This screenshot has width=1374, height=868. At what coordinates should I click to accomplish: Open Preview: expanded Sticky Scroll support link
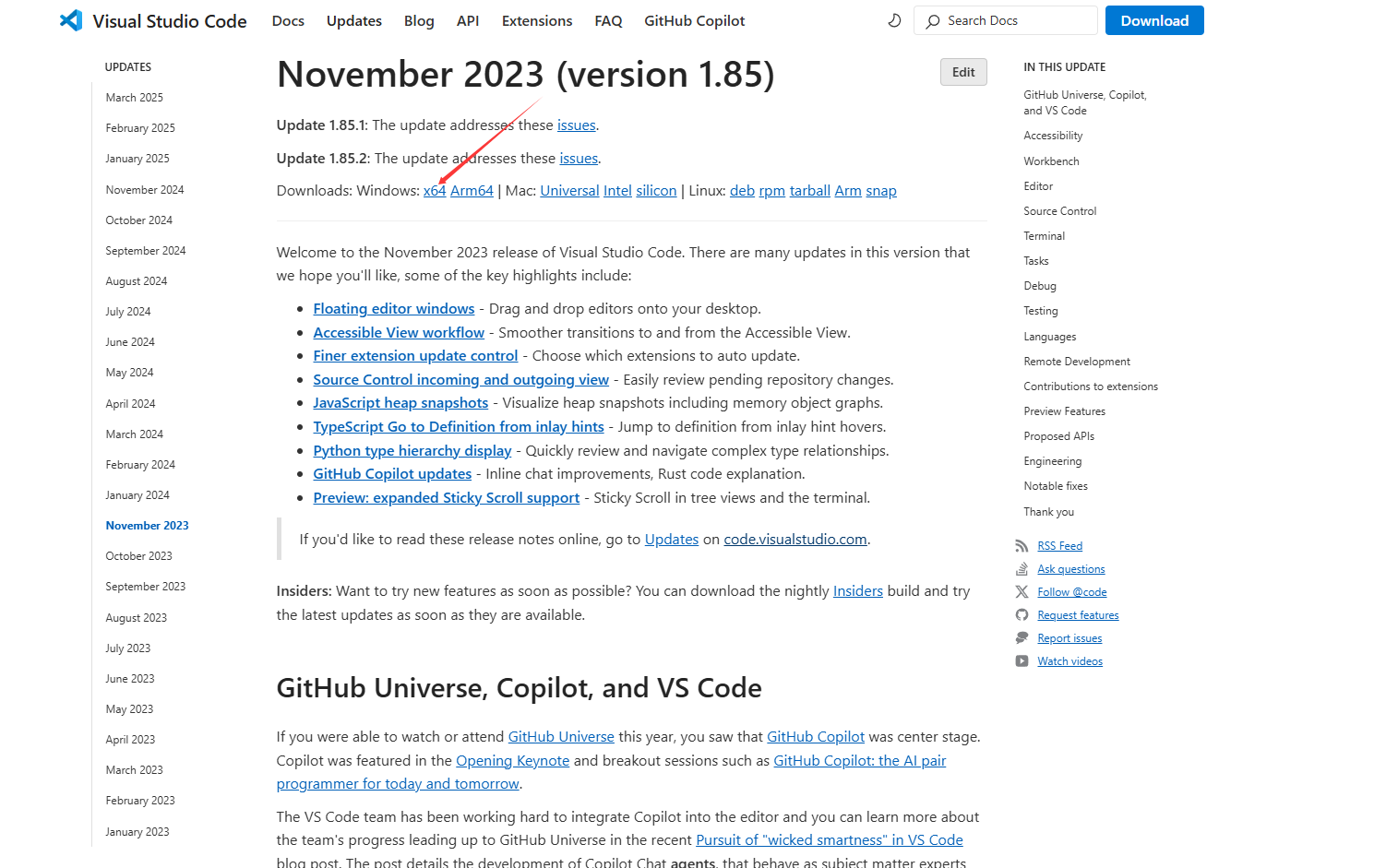click(x=447, y=498)
